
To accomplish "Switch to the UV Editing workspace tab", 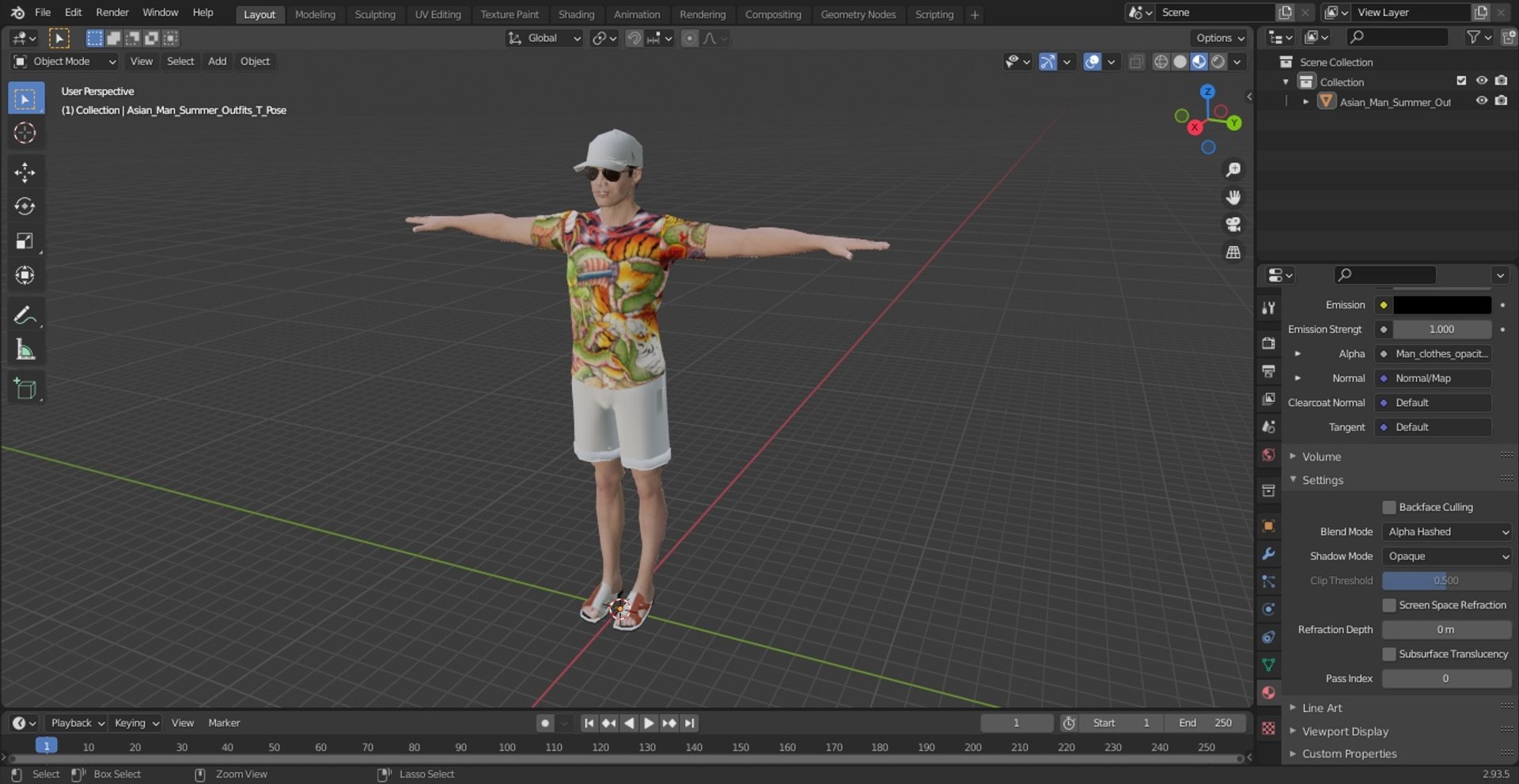I will [x=438, y=14].
